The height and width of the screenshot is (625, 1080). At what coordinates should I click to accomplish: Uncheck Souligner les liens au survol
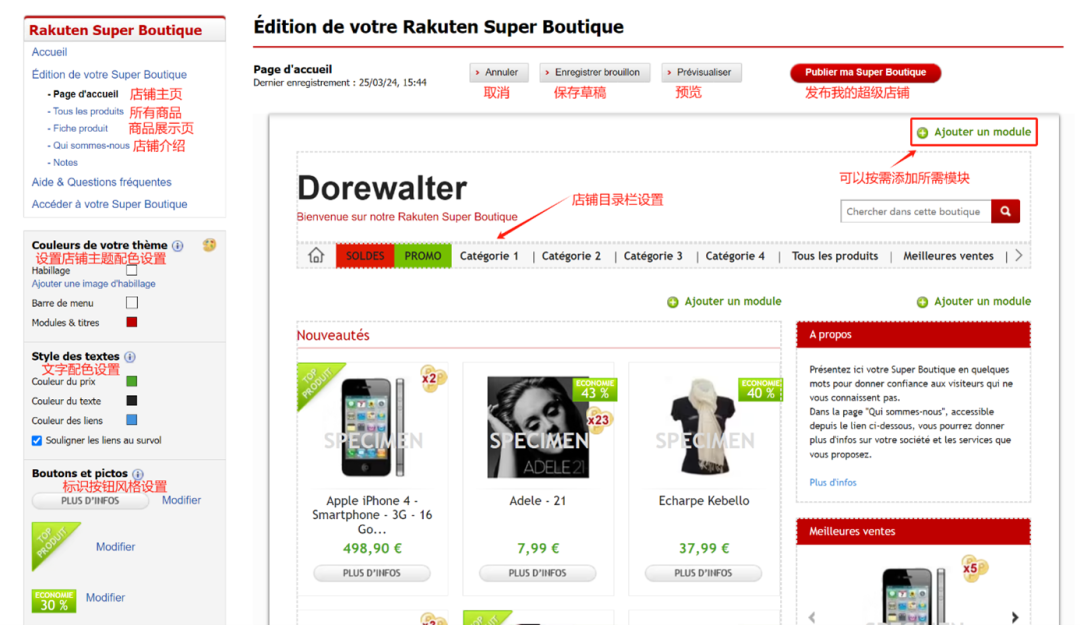point(37,440)
